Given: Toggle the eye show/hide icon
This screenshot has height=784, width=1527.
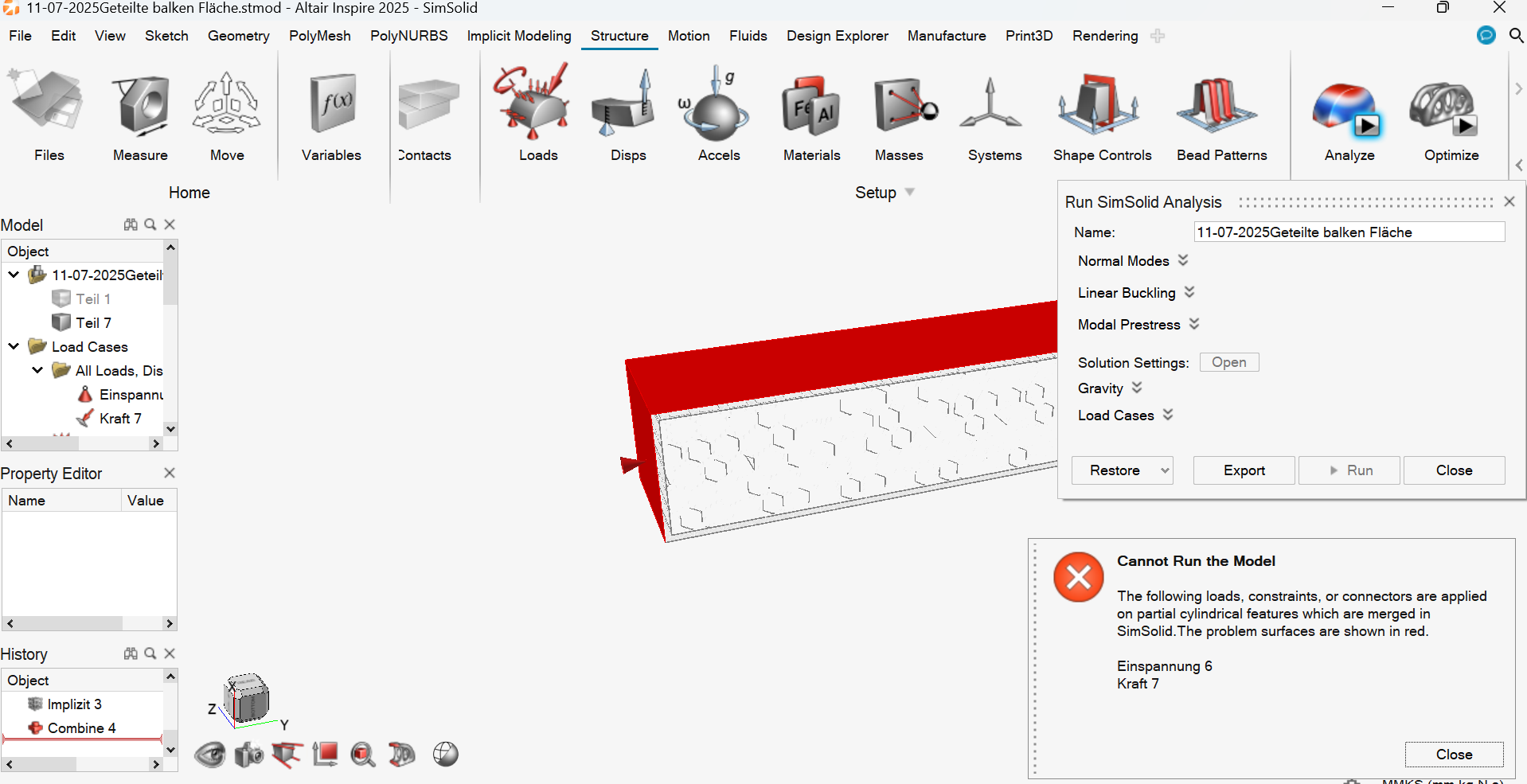Looking at the screenshot, I should click(210, 754).
